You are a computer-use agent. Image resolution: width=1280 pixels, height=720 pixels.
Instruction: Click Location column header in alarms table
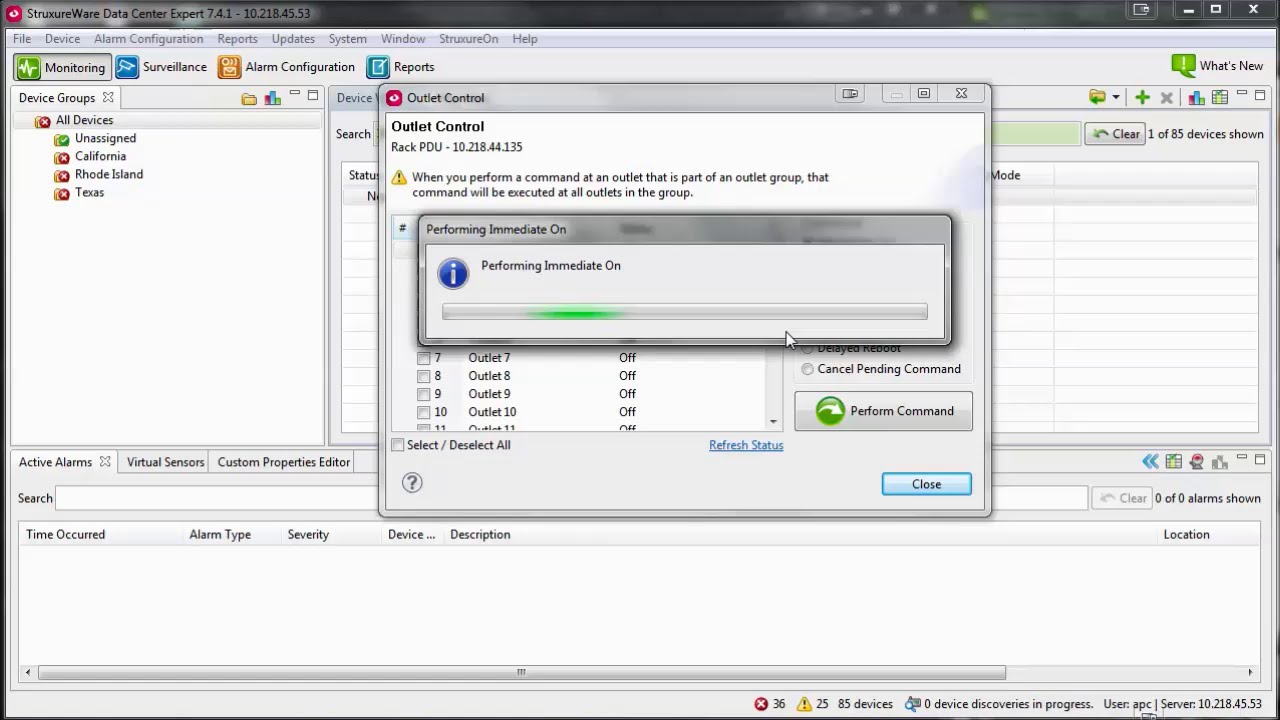(x=1186, y=534)
